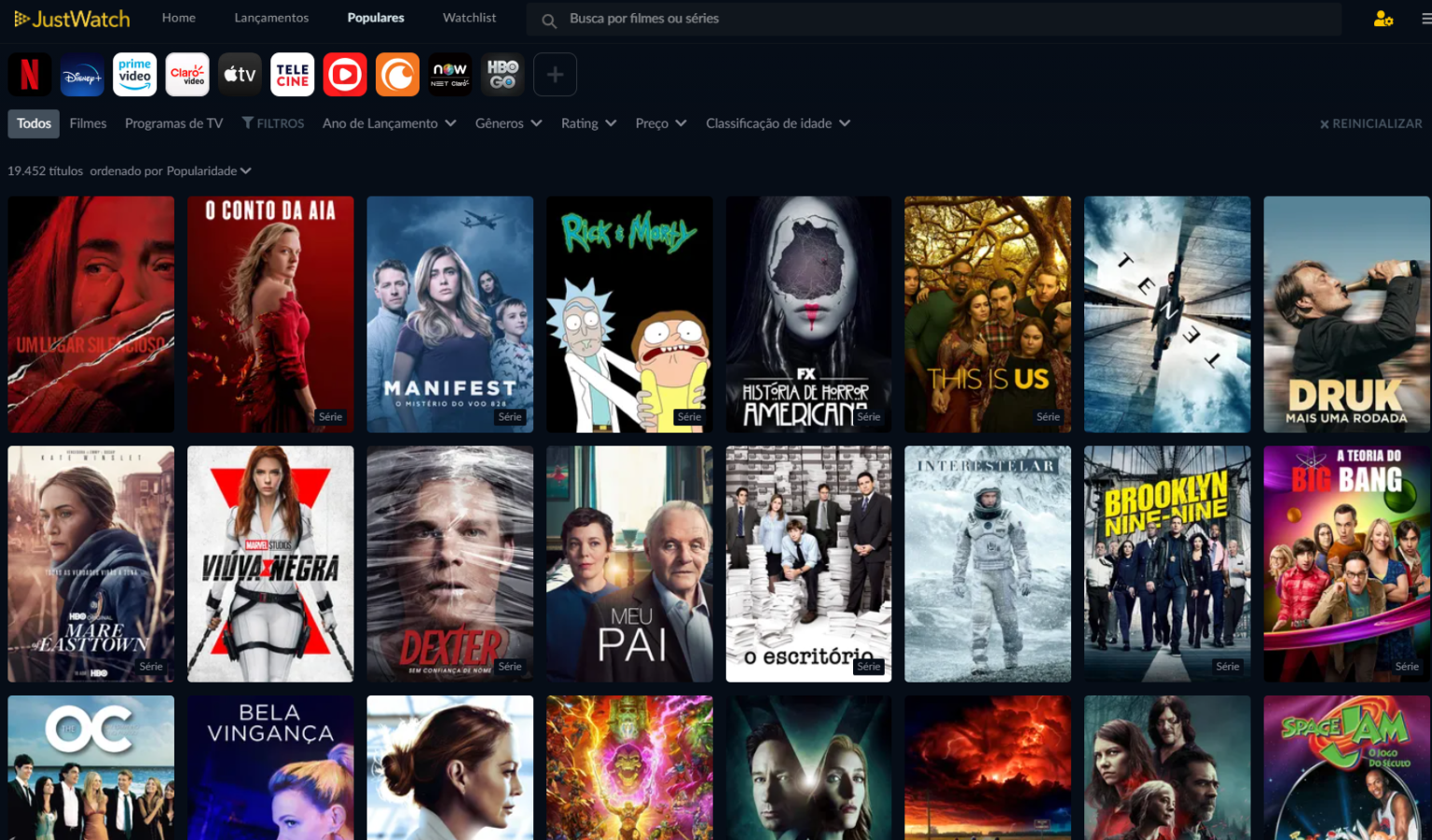The width and height of the screenshot is (1432, 840).
Task: Open the hamburger menu icon
Action: 1426,19
